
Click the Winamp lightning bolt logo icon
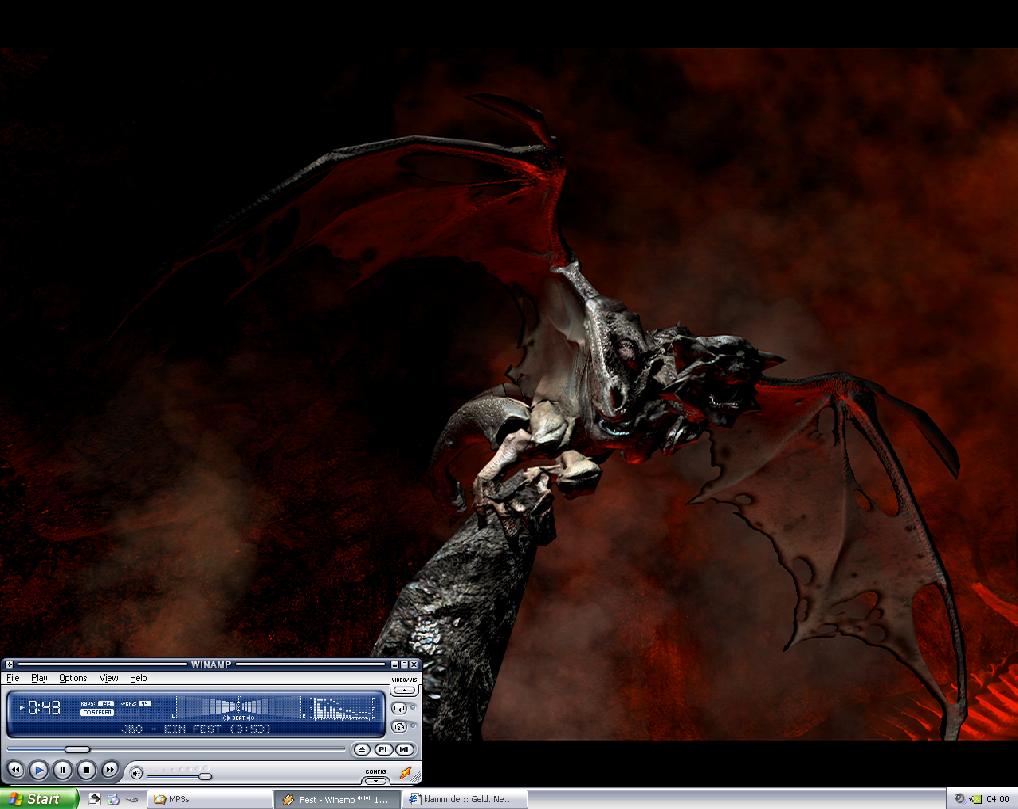[406, 773]
